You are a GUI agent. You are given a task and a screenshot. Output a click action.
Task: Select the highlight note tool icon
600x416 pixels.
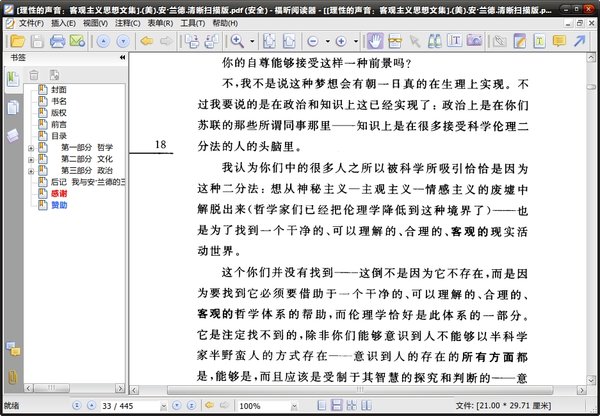pos(520,41)
